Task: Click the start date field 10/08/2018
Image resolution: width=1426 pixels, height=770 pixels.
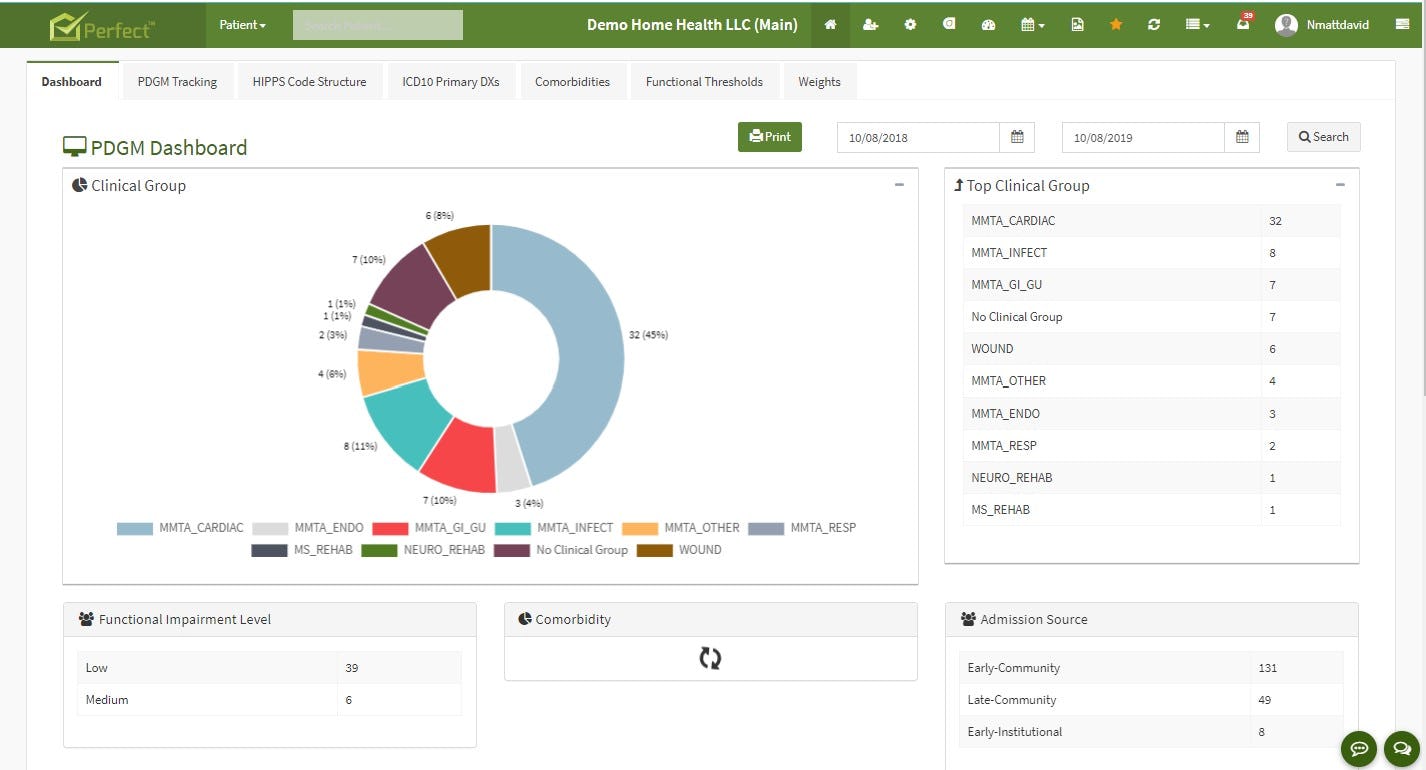Action: (x=918, y=138)
